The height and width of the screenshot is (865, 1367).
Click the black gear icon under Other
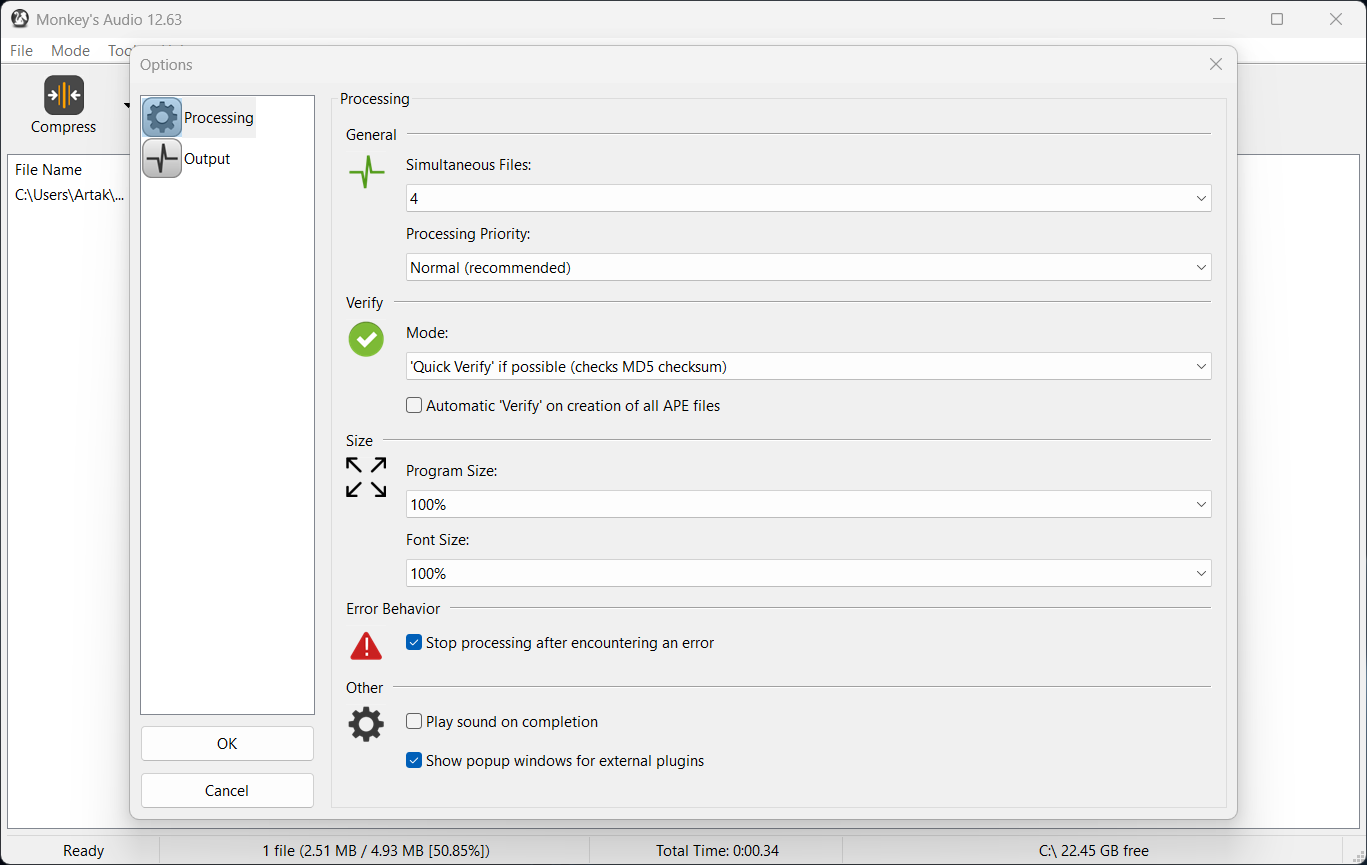pos(366,724)
